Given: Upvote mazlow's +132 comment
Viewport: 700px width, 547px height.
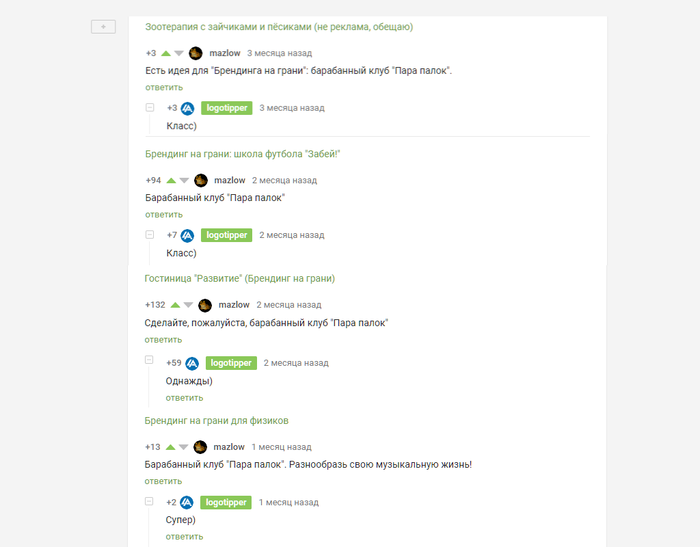Looking at the screenshot, I should pos(175,305).
